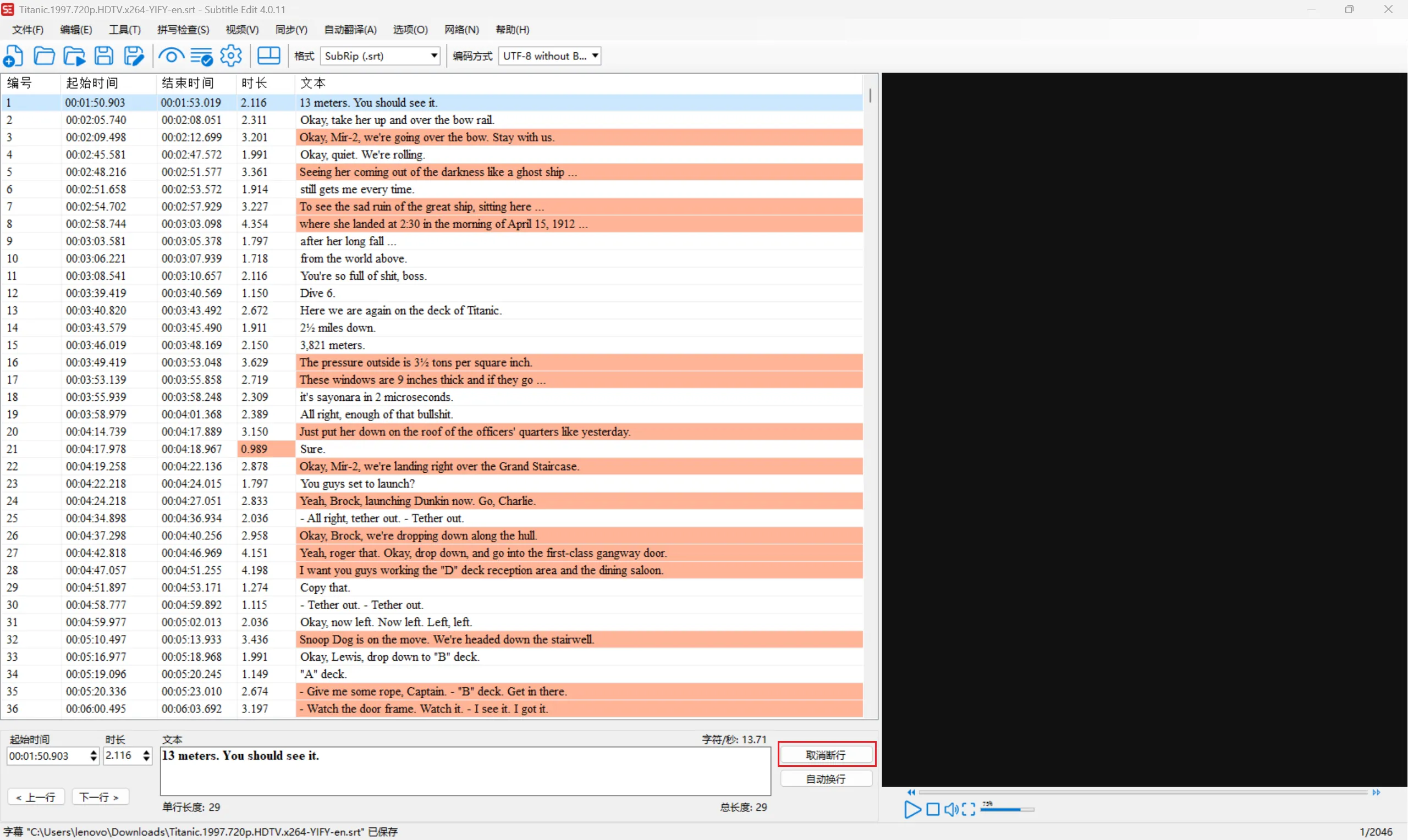1408x840 pixels.
Task: Click the Open video file icon
Action: (x=74, y=56)
